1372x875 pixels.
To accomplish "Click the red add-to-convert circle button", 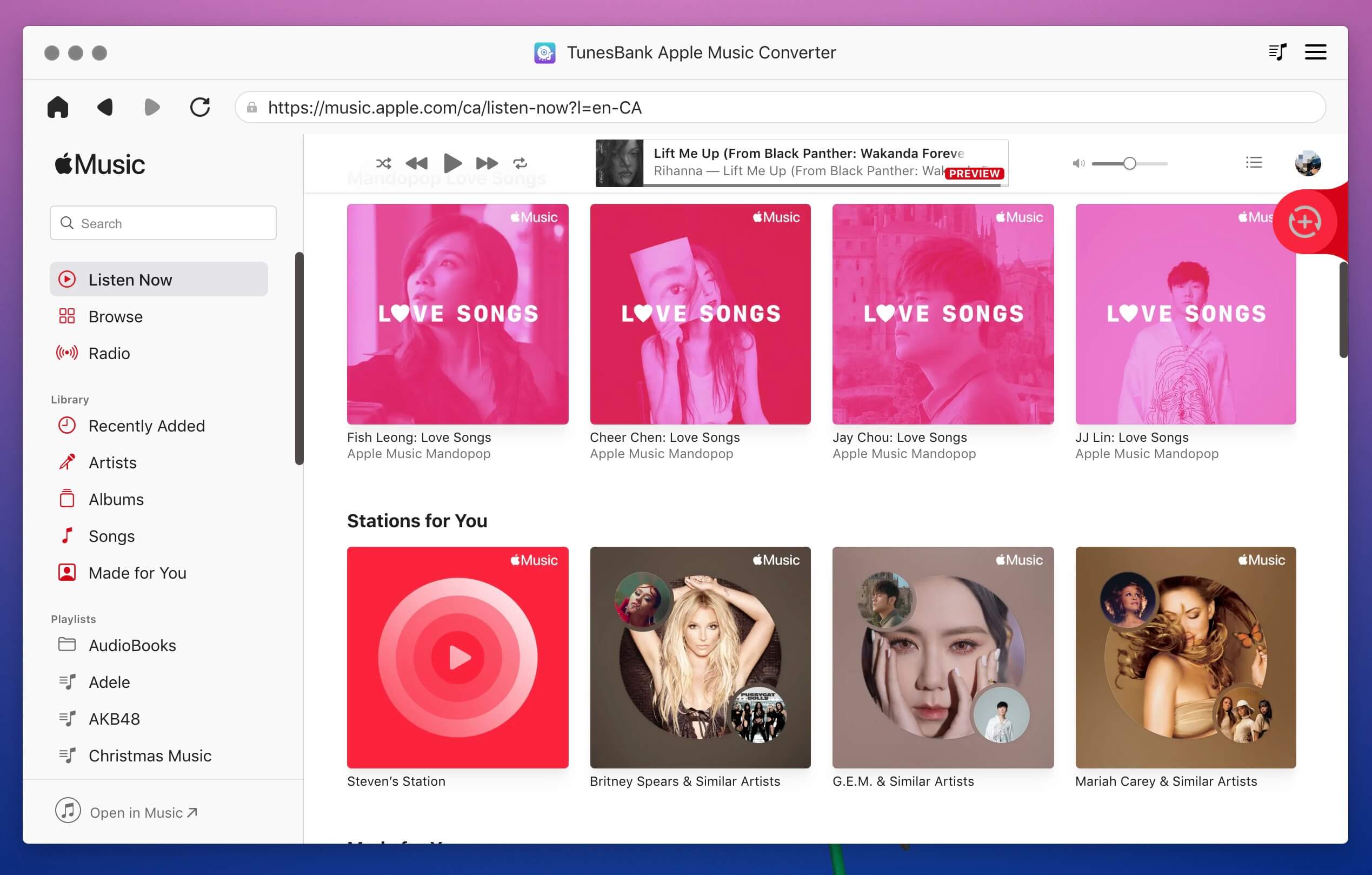I will tap(1304, 222).
